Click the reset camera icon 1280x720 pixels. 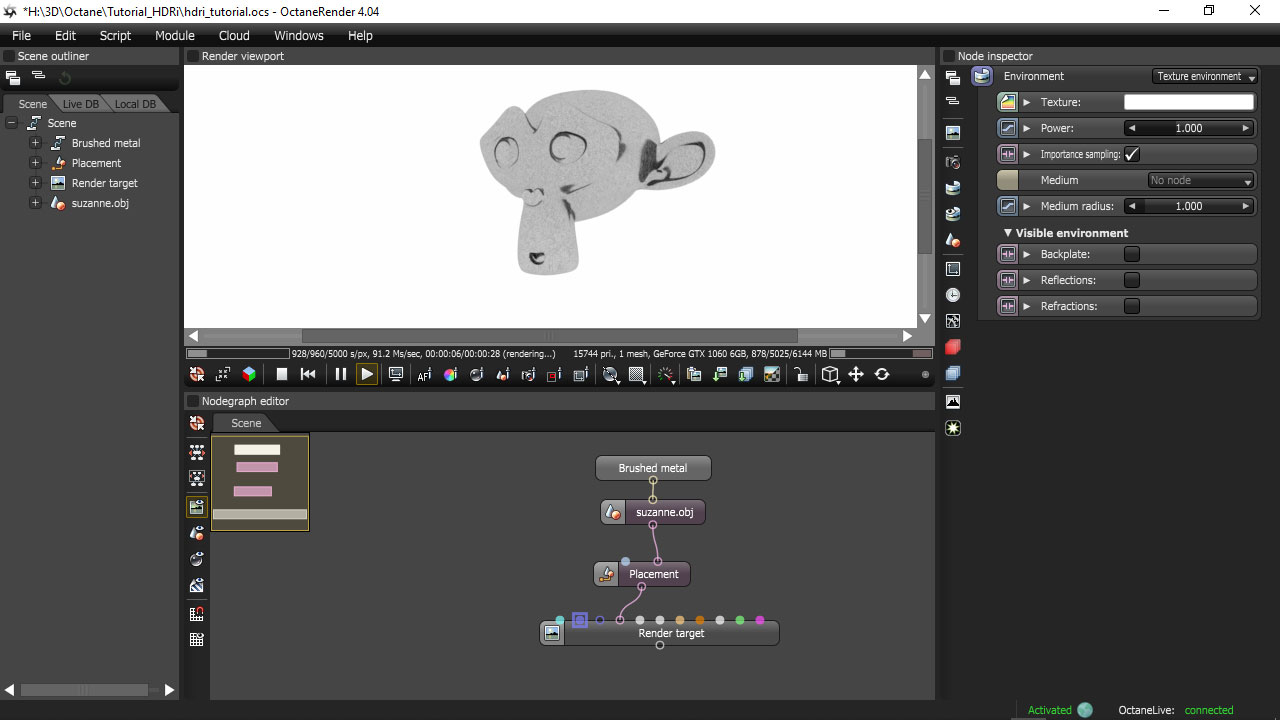click(x=223, y=374)
